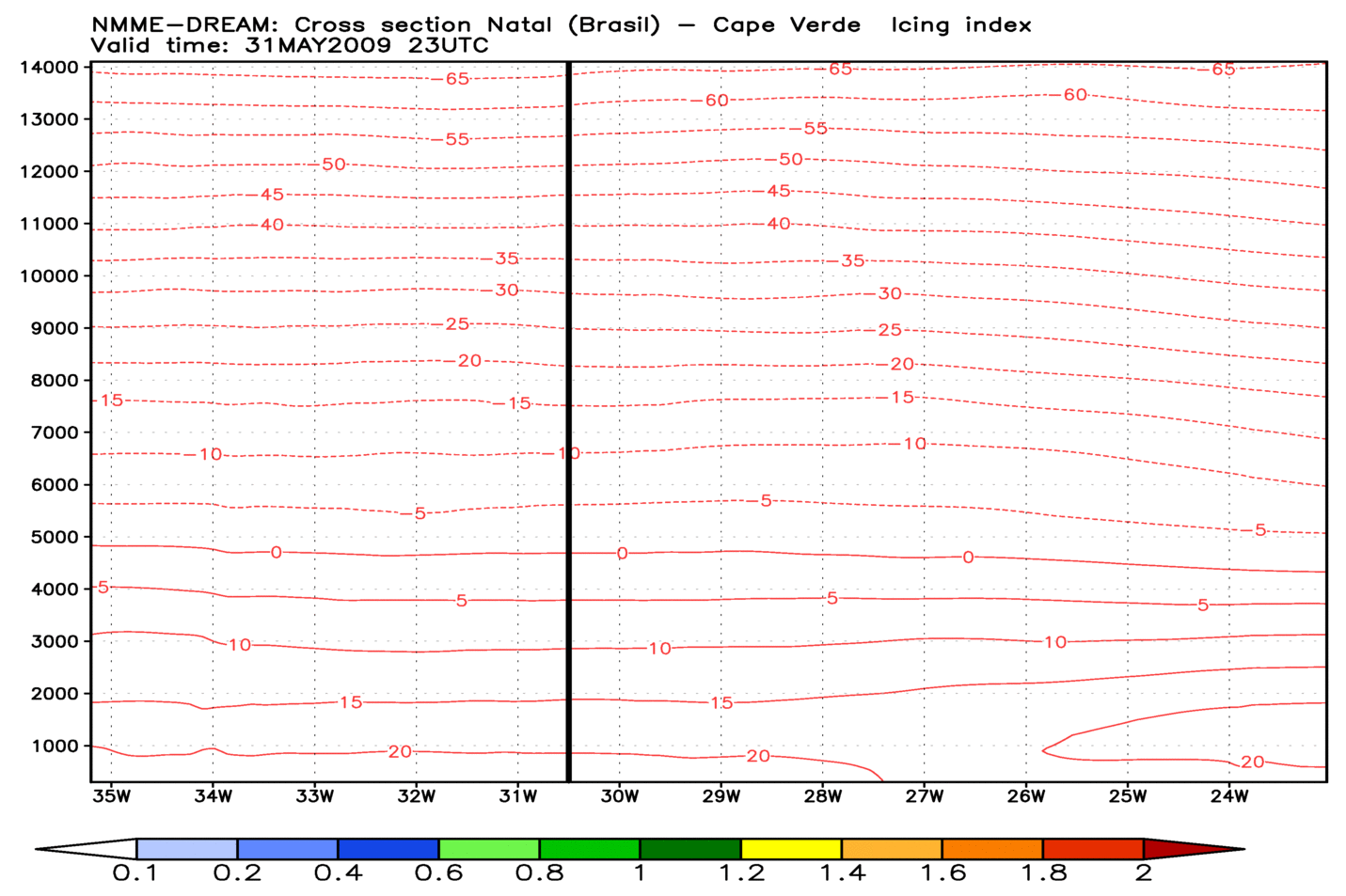Click the 24W longitude axis label
Image resolution: width=1346 pixels, height=896 pixels.
pos(1229,796)
